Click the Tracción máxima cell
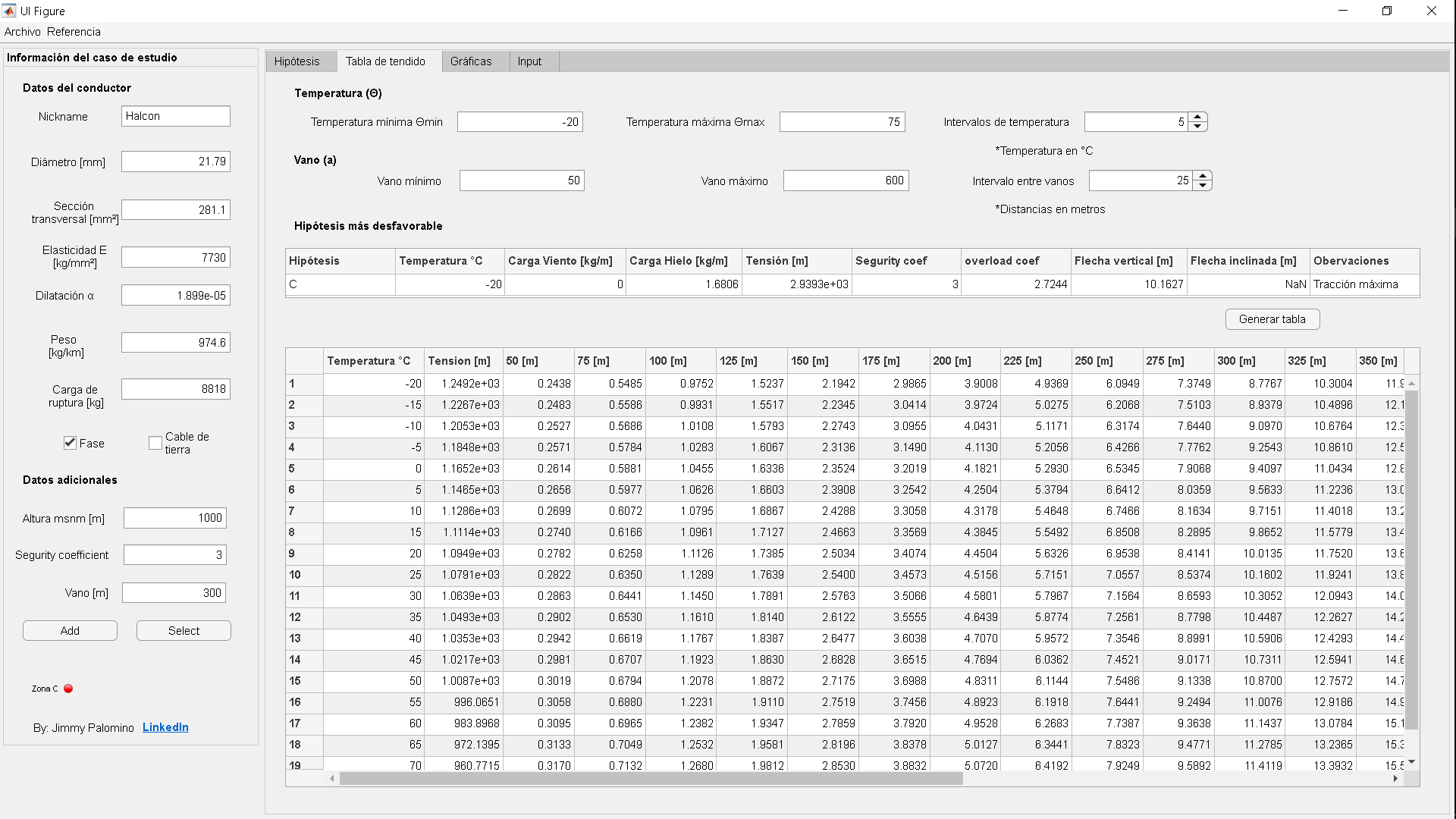Screen dimensions: 1456x819 1365,284
